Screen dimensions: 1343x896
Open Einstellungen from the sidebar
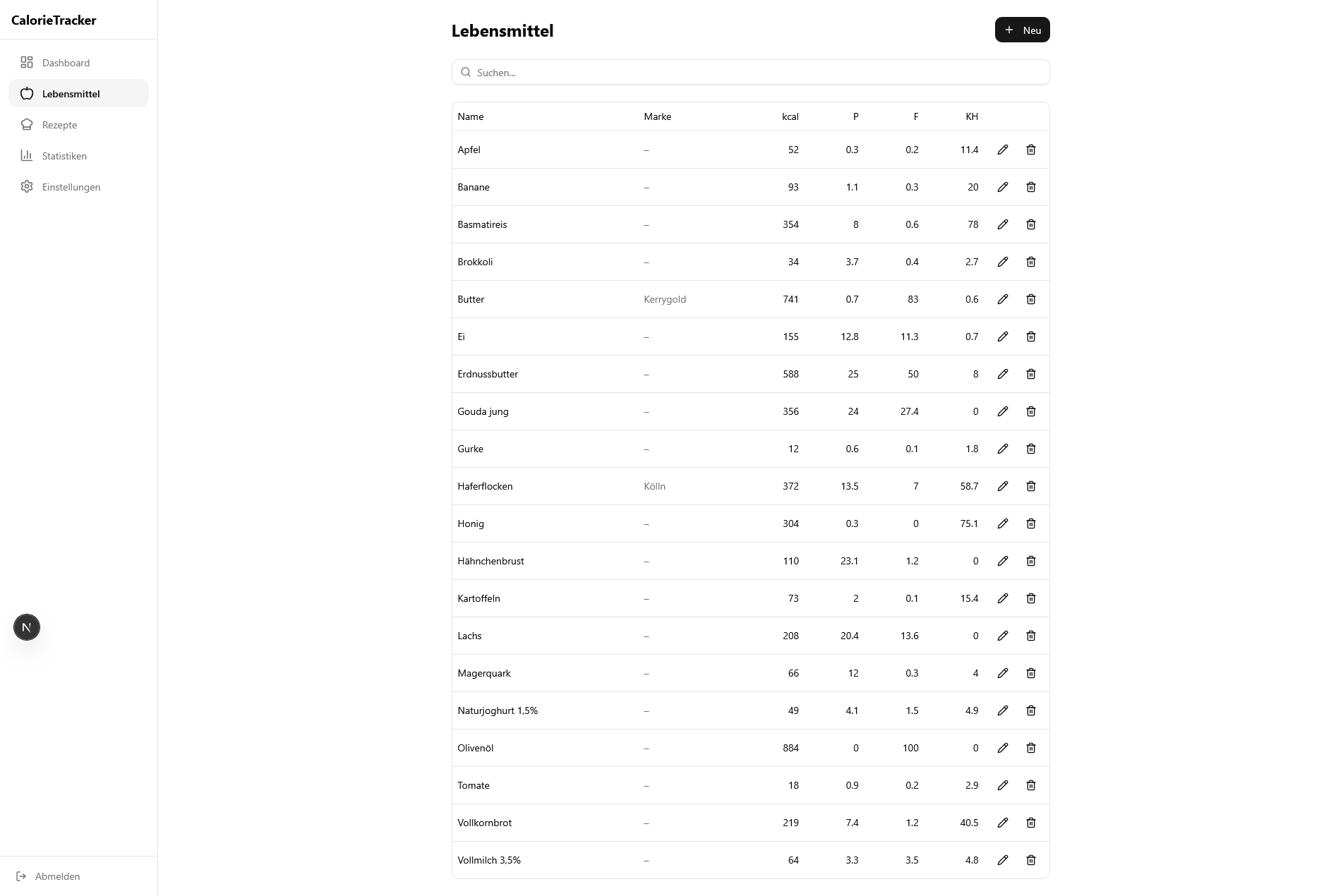tap(71, 187)
